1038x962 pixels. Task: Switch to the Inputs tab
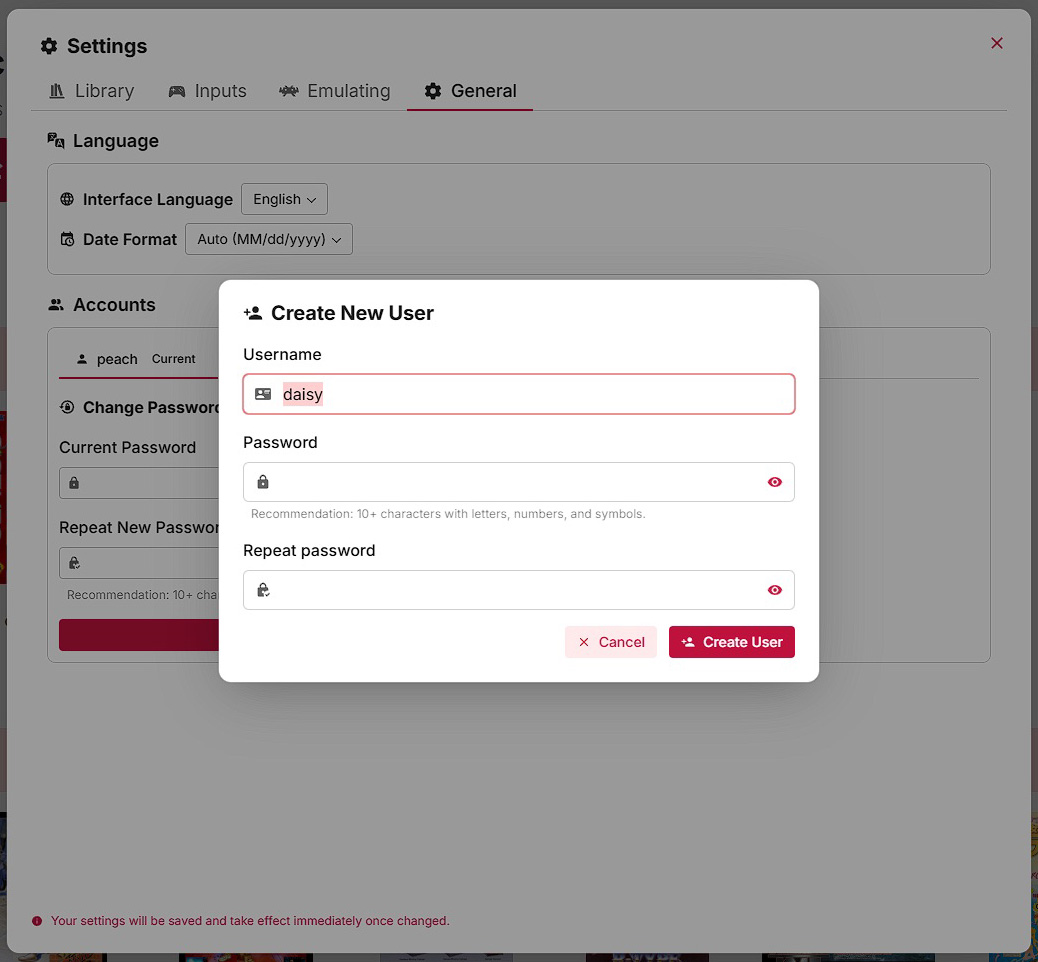[x=221, y=90]
